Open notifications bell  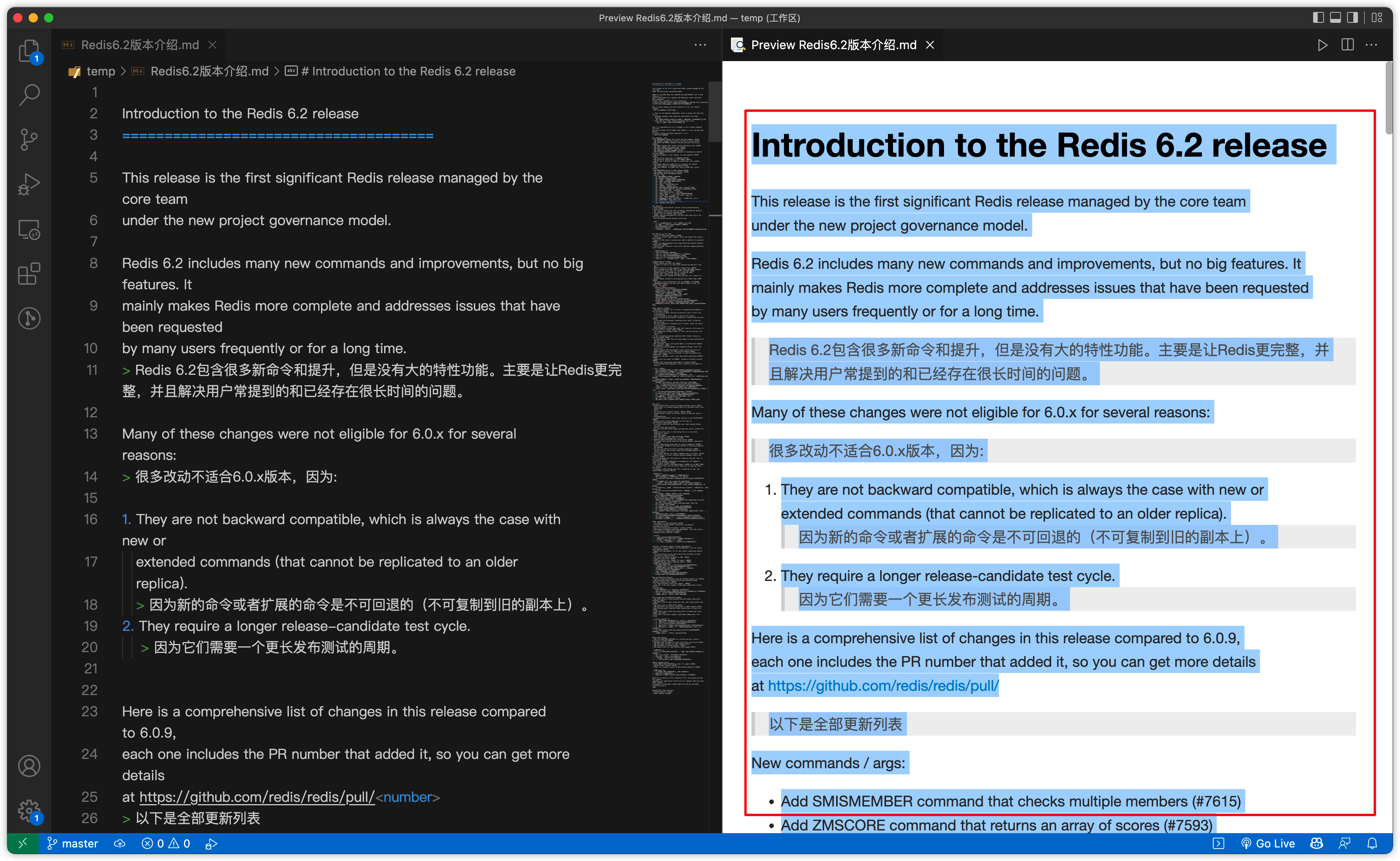1373,843
